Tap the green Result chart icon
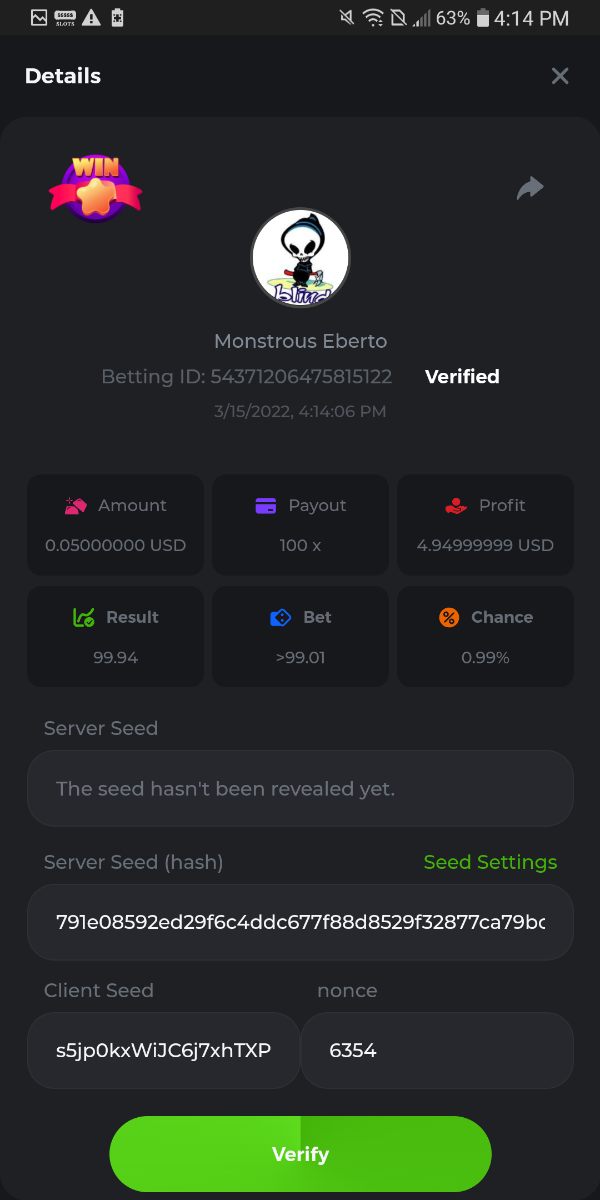Viewport: 600px width, 1200px height. tap(84, 618)
